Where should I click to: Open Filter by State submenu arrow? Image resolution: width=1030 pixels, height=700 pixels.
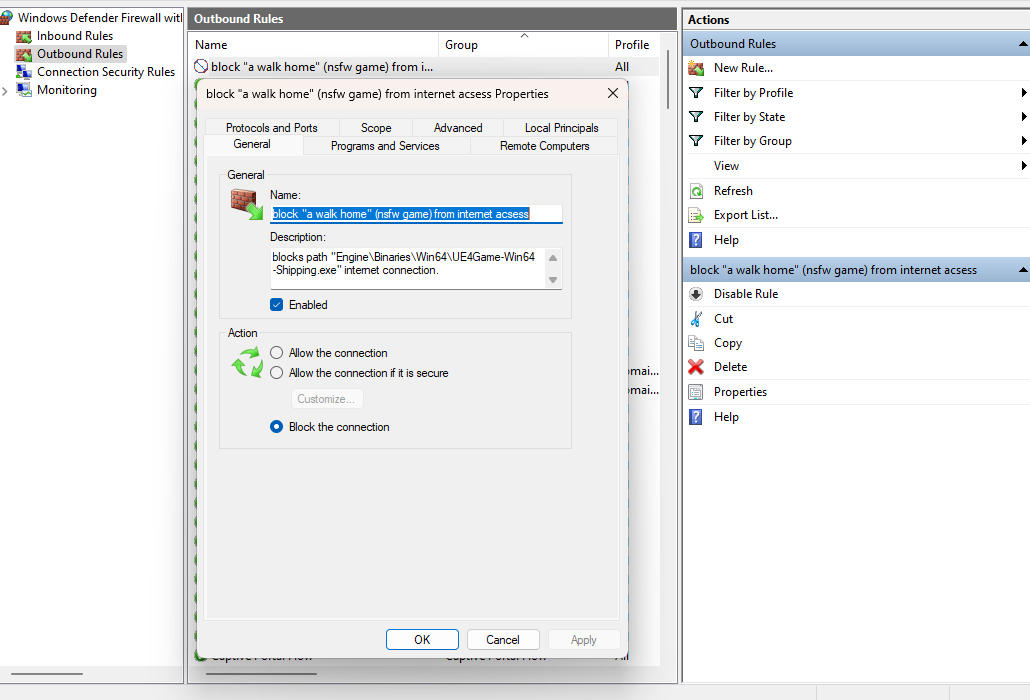point(1023,117)
